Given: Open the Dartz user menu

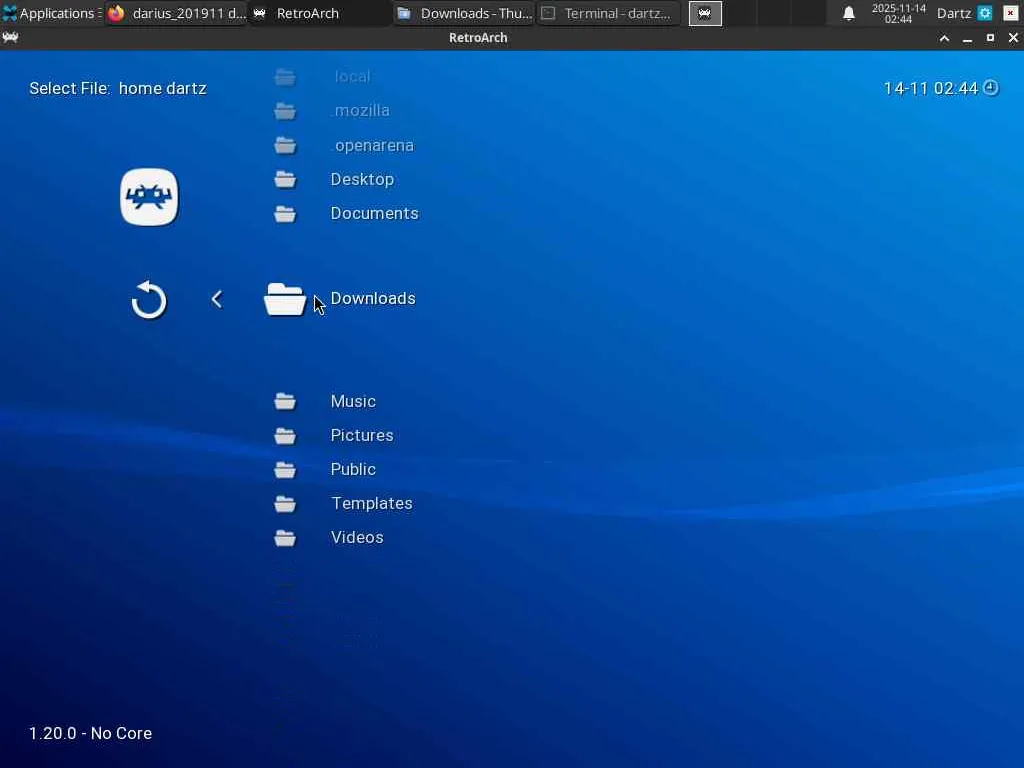Looking at the screenshot, I should (953, 13).
